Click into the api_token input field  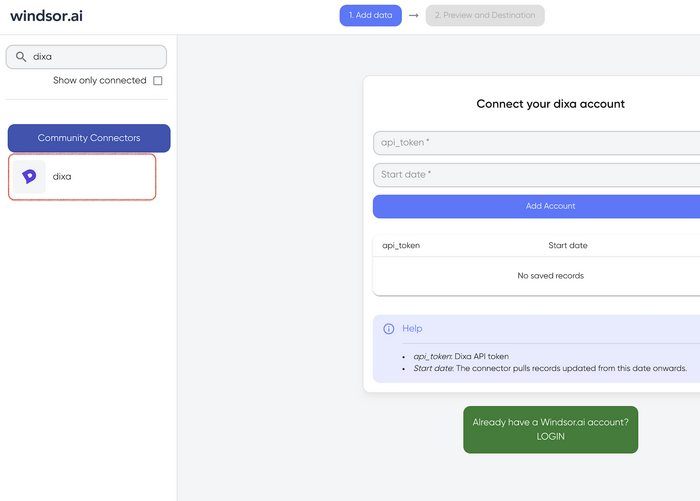536,142
